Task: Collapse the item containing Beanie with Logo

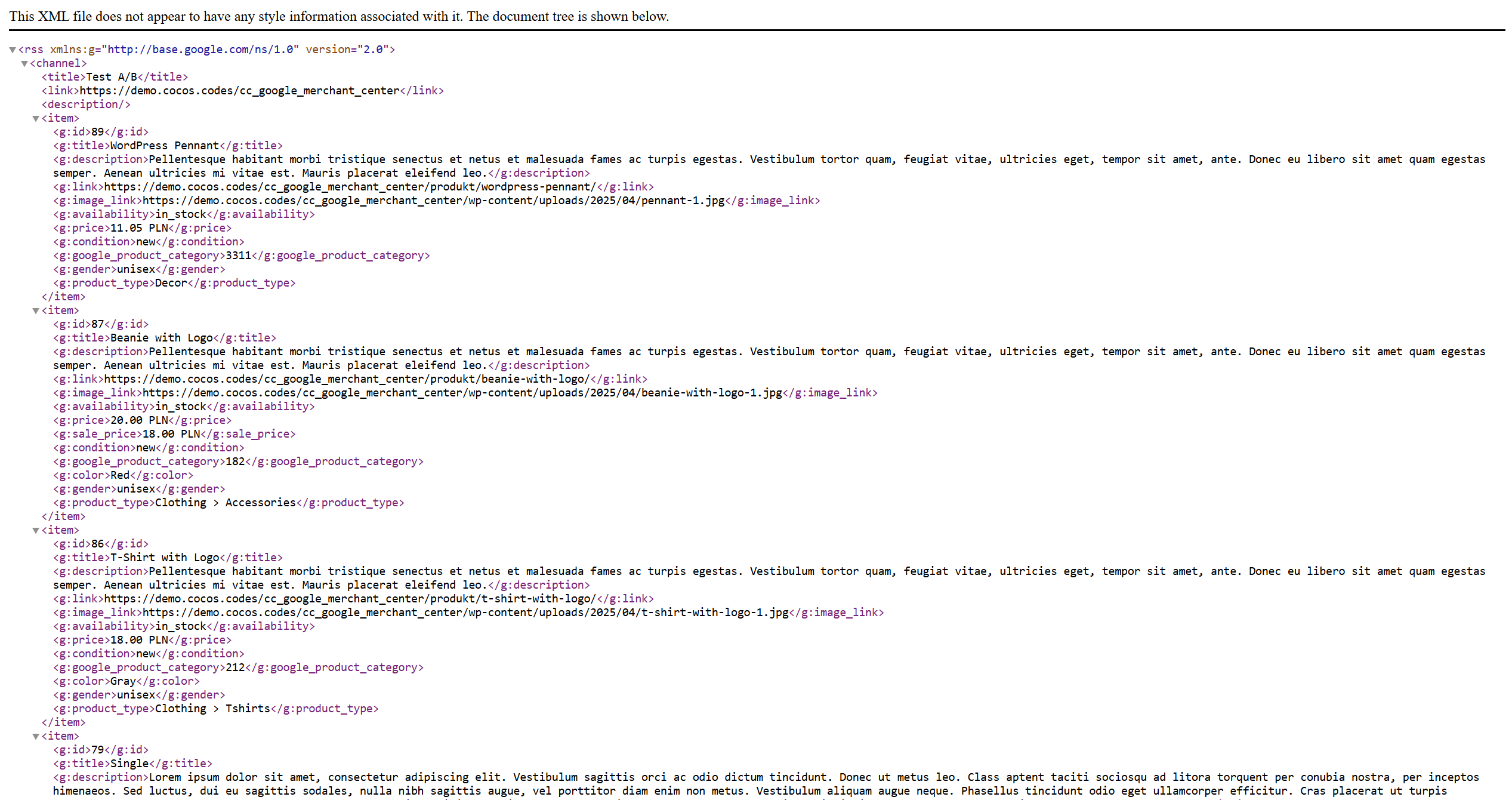Action: pos(36,311)
